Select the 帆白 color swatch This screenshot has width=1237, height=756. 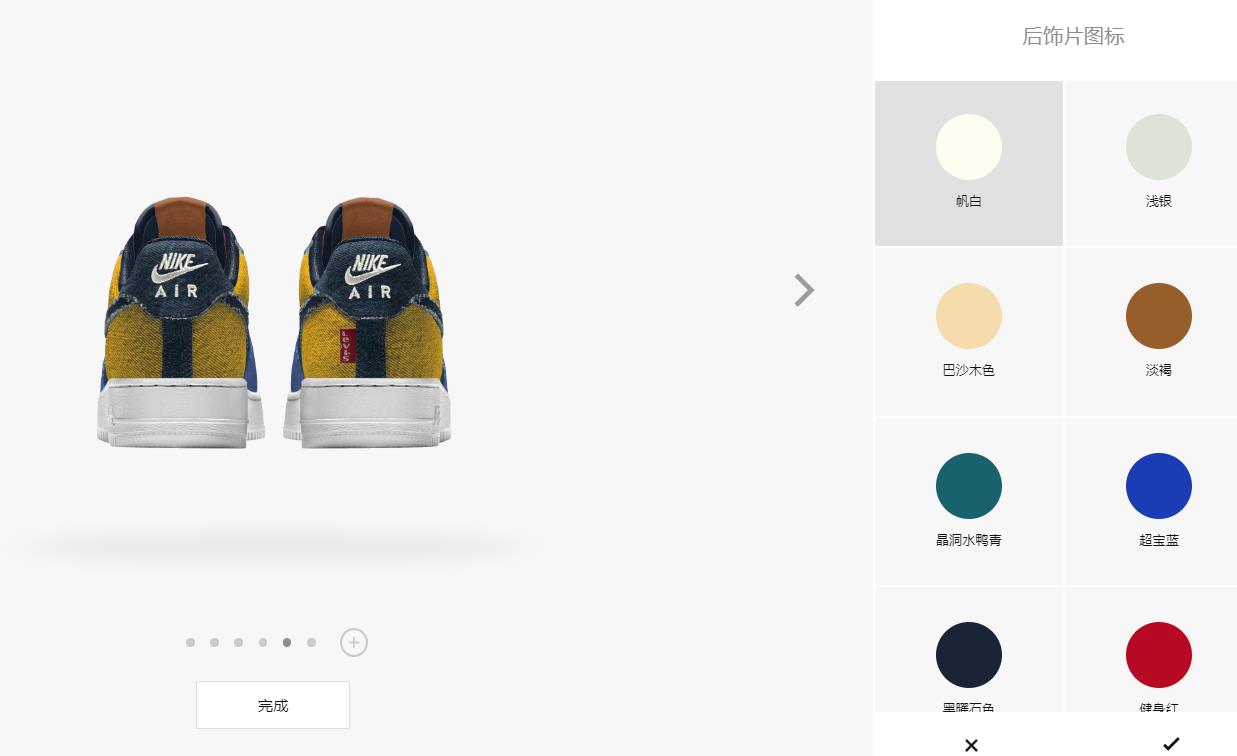click(969, 147)
